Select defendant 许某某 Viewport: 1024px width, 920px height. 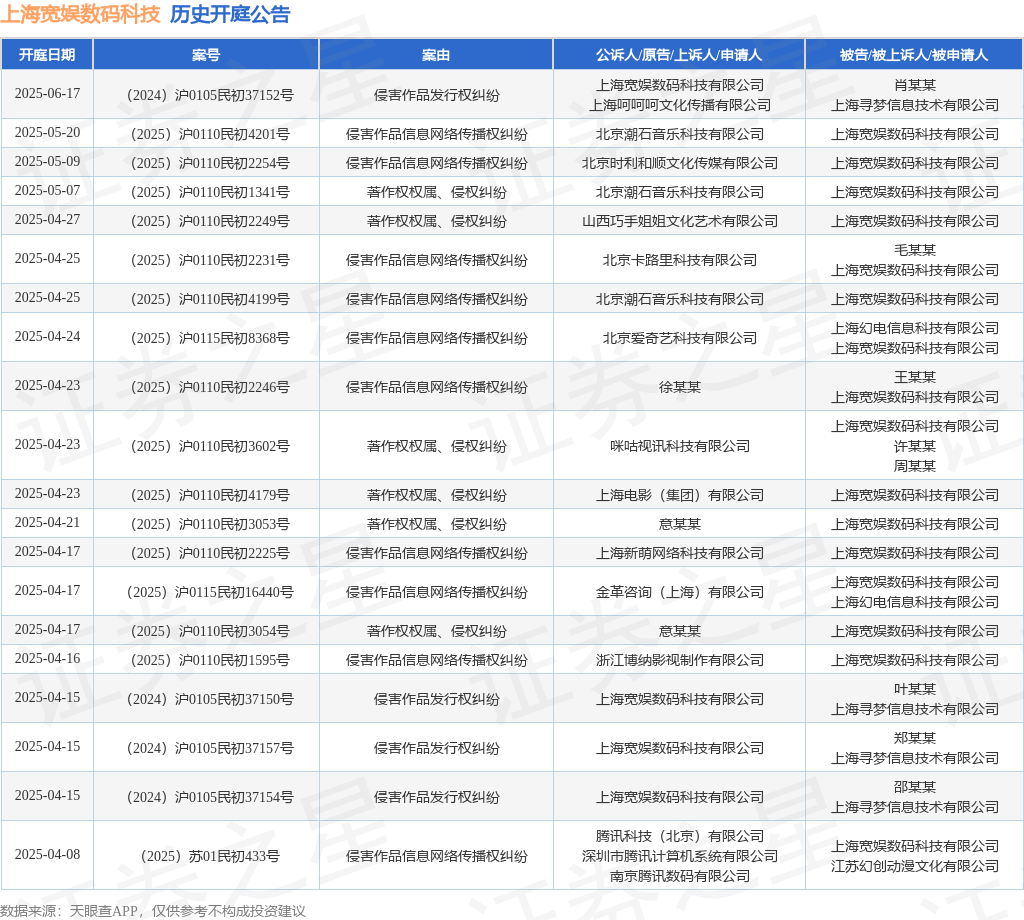click(x=915, y=446)
